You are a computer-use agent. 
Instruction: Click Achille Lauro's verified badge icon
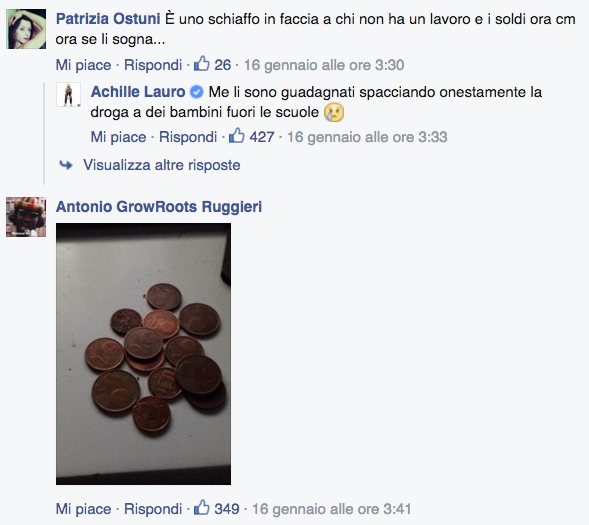pos(196,92)
